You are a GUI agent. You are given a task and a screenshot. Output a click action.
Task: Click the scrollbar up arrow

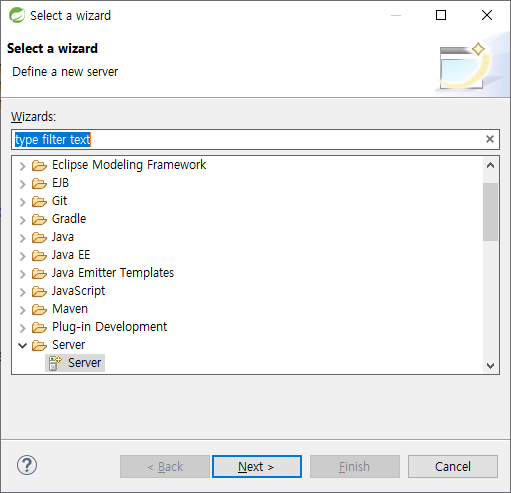tap(490, 165)
